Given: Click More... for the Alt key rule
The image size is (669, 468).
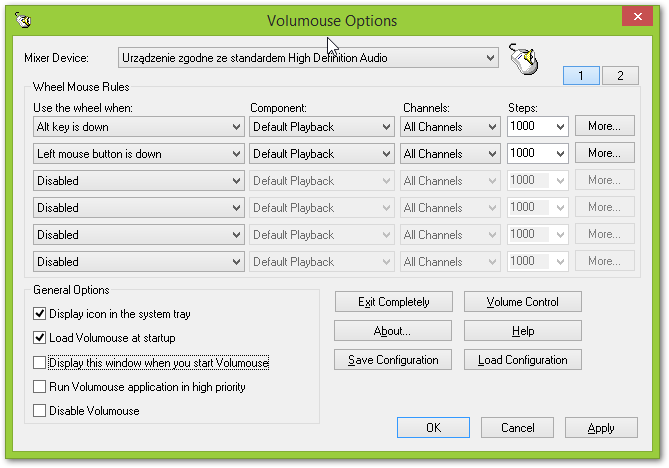Looking at the screenshot, I should coord(605,126).
